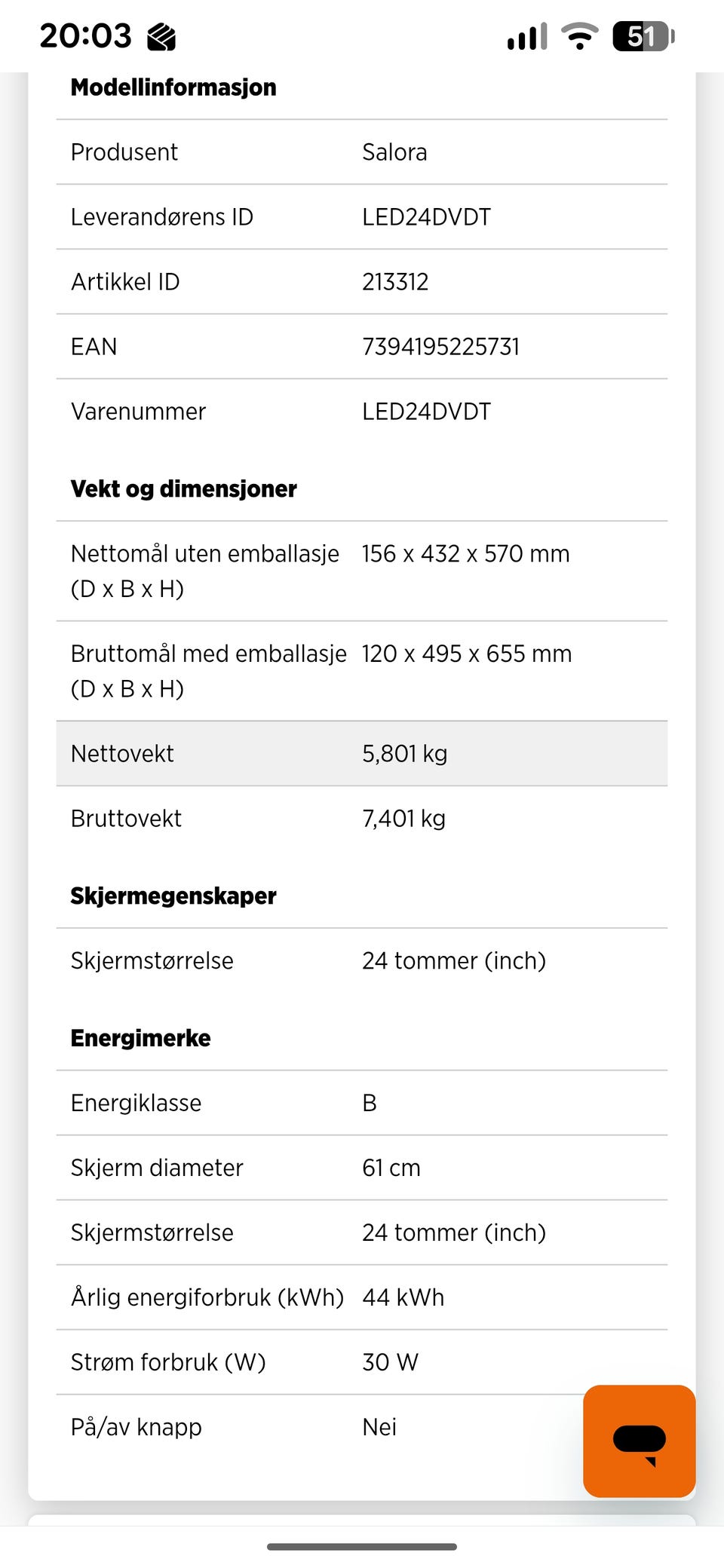Tap the EAN number 7394195225731
The height and width of the screenshot is (1568, 724).
(440, 347)
